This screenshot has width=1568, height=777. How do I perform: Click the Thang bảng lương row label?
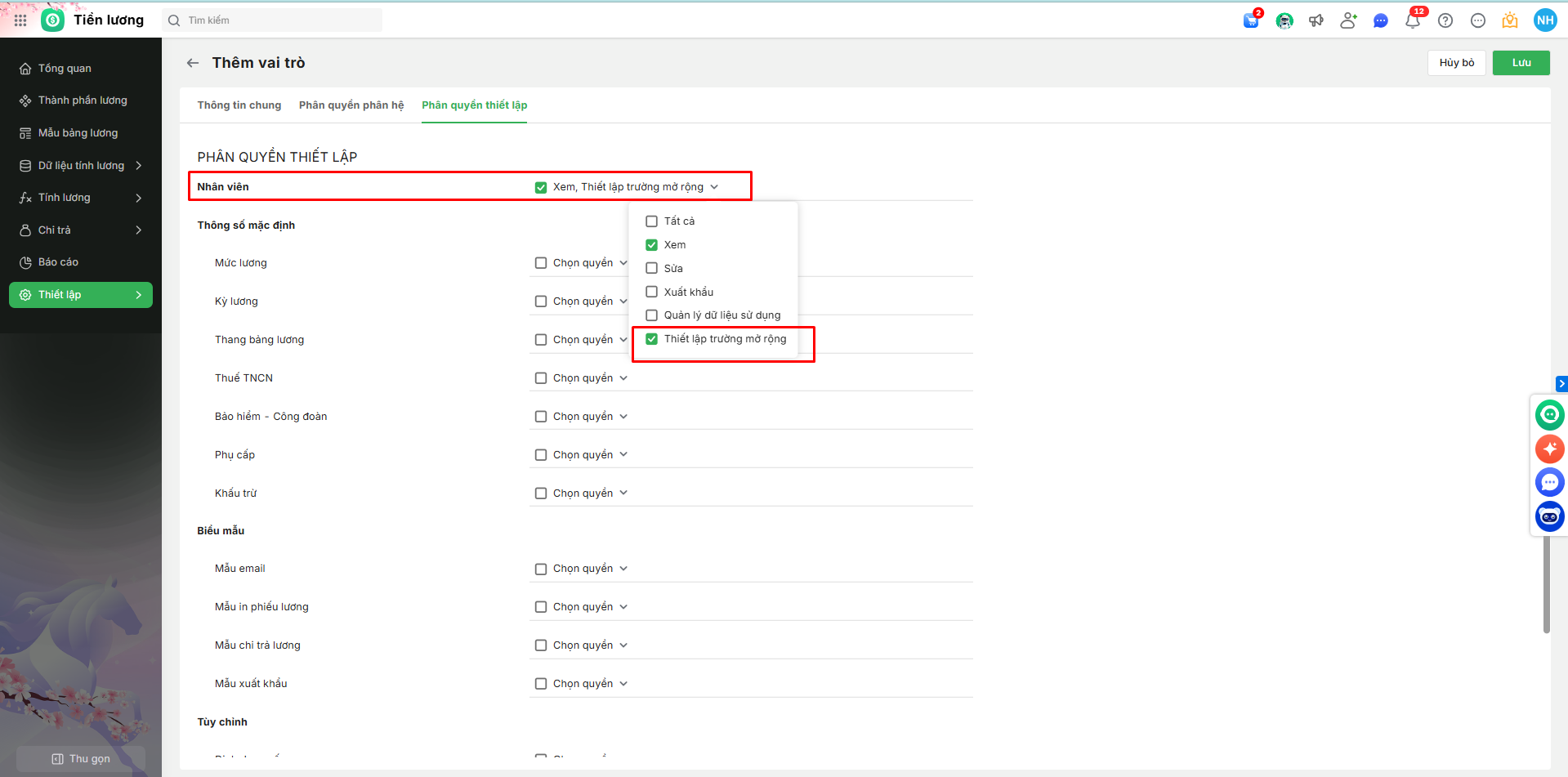(259, 340)
